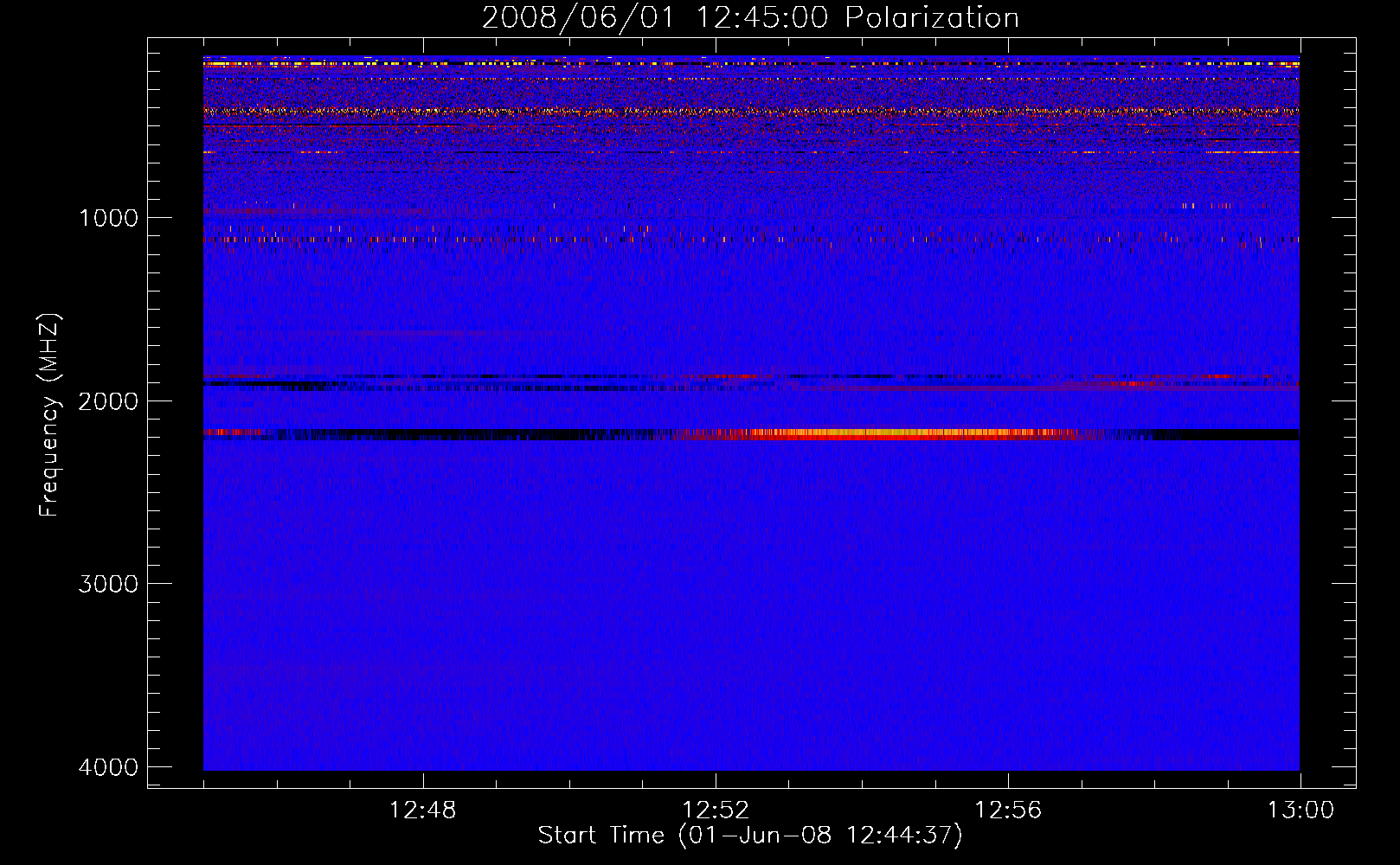This screenshot has height=865, width=1400.
Task: Click the "4000" frequency tick label
Action: click(x=108, y=767)
